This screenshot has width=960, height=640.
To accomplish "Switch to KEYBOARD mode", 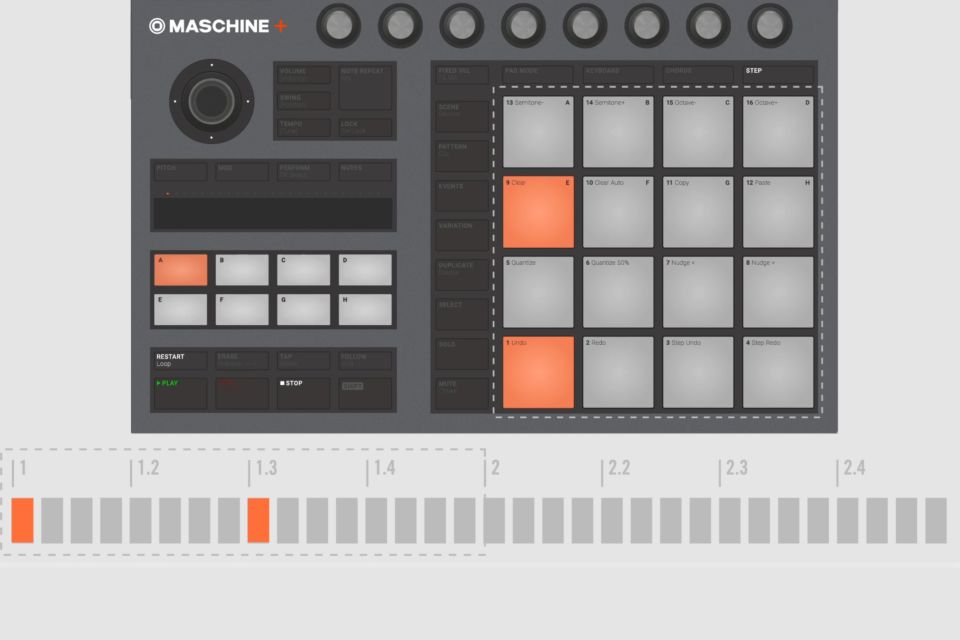I will coord(616,74).
